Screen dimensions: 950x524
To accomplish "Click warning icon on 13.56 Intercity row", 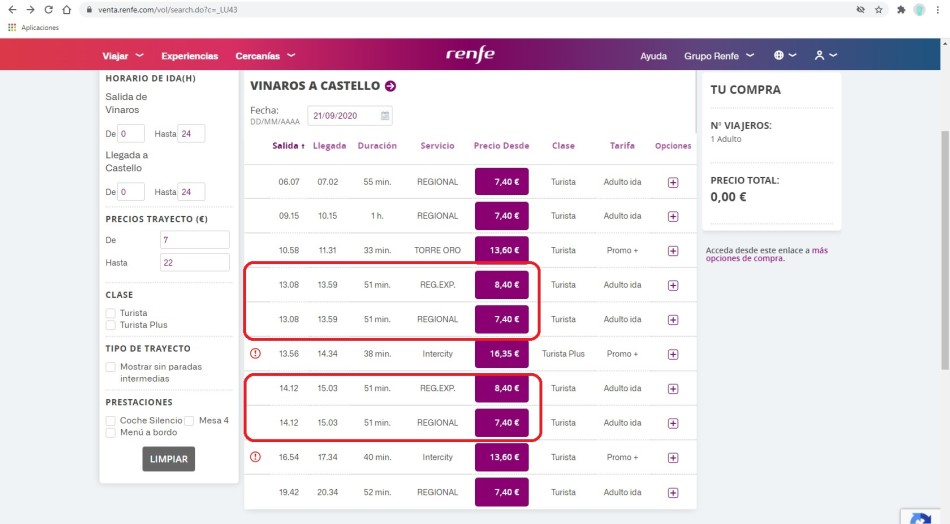I will click(x=255, y=353).
